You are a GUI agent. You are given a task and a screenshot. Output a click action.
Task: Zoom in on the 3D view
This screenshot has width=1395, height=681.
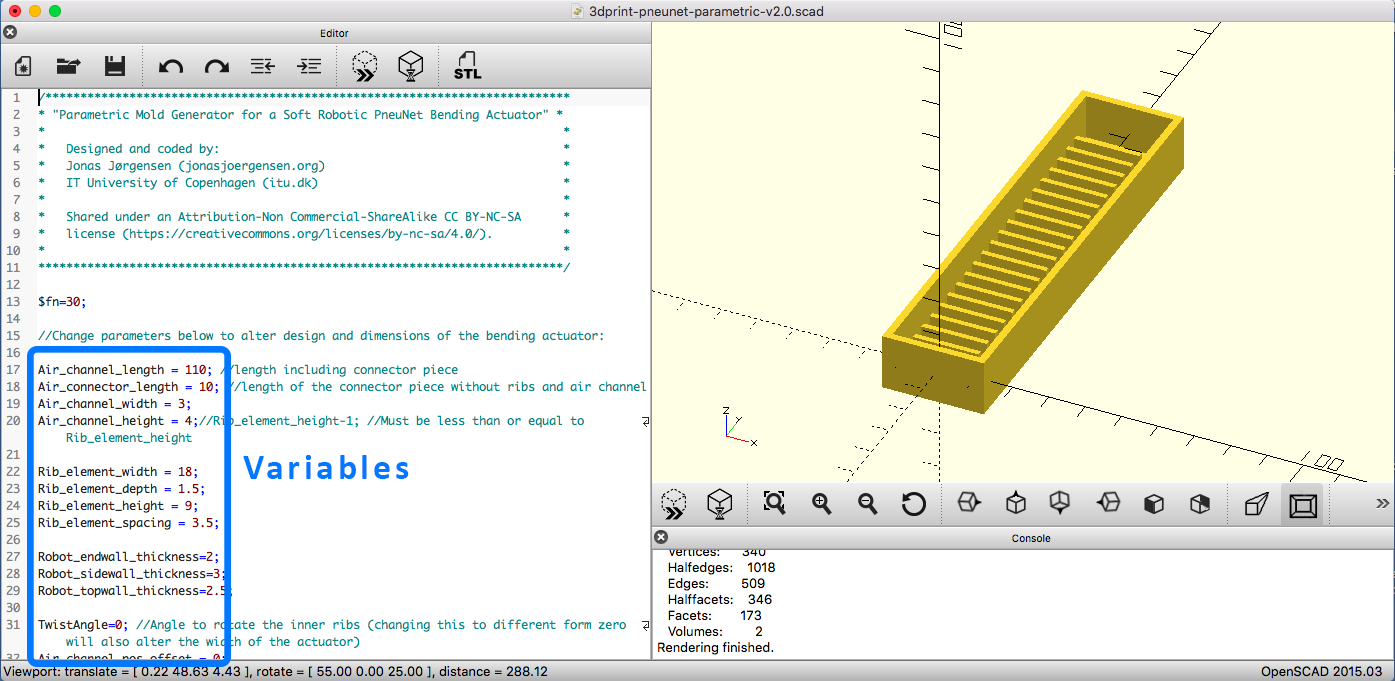[822, 503]
